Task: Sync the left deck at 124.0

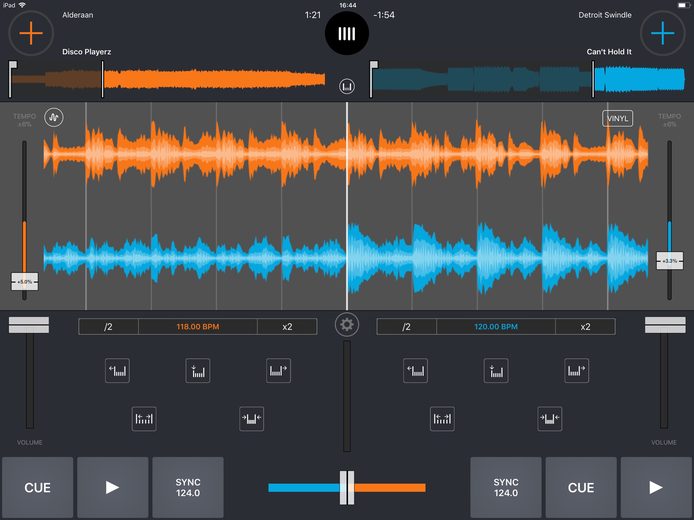Action: pos(188,487)
